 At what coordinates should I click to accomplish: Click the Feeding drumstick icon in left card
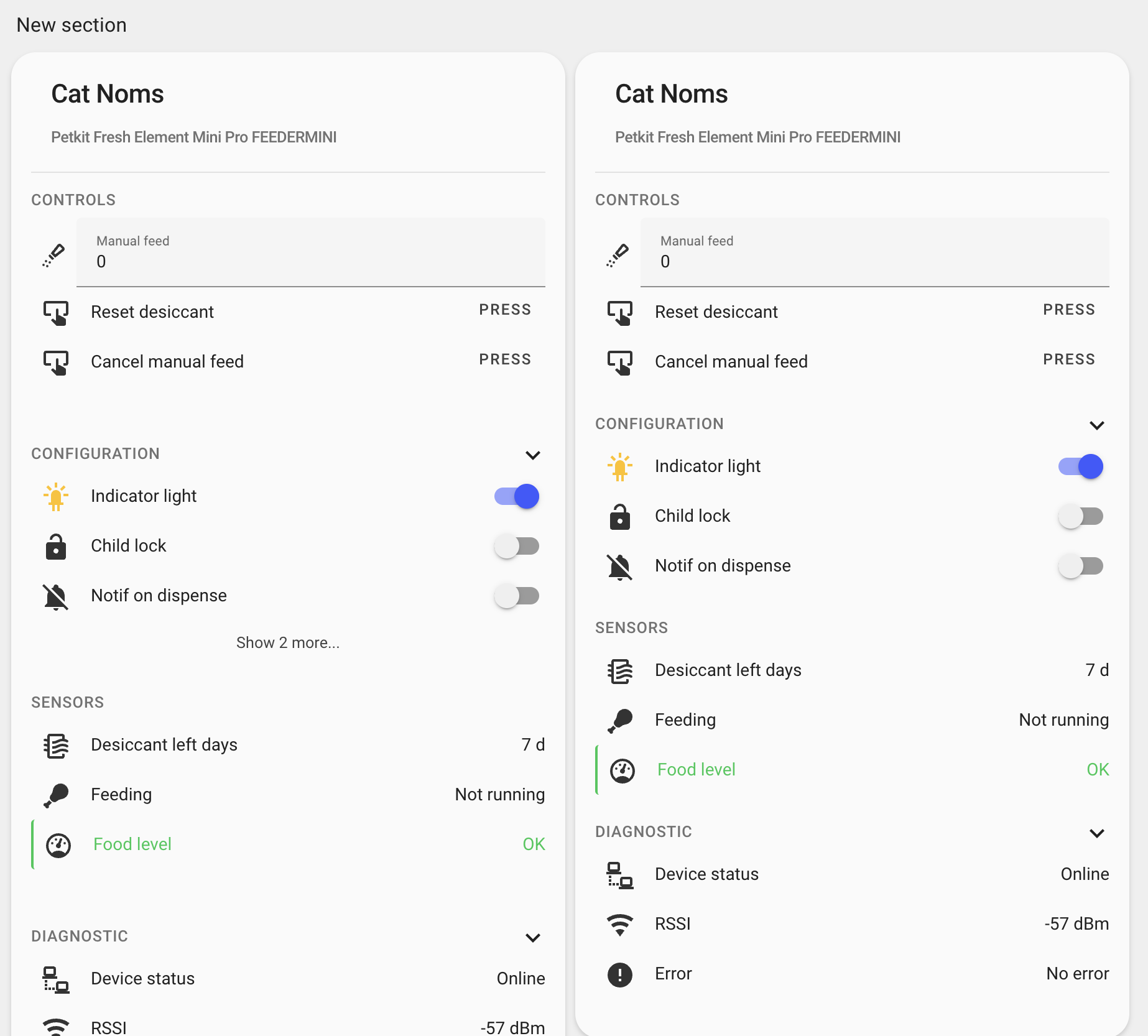[x=55, y=795]
